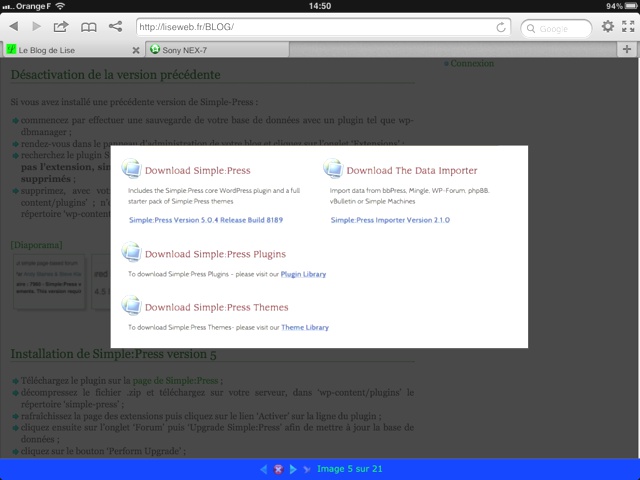Enter fullscreen with the expand arrows icon
Screen dimensions: 640x480
629,27
